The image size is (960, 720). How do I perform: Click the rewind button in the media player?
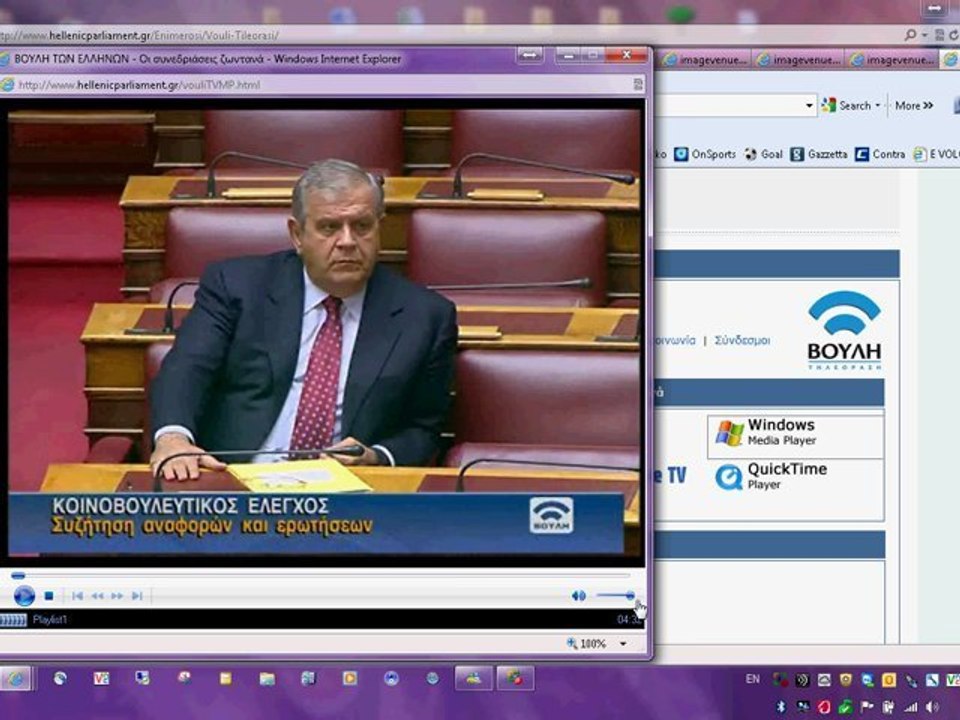[x=97, y=596]
